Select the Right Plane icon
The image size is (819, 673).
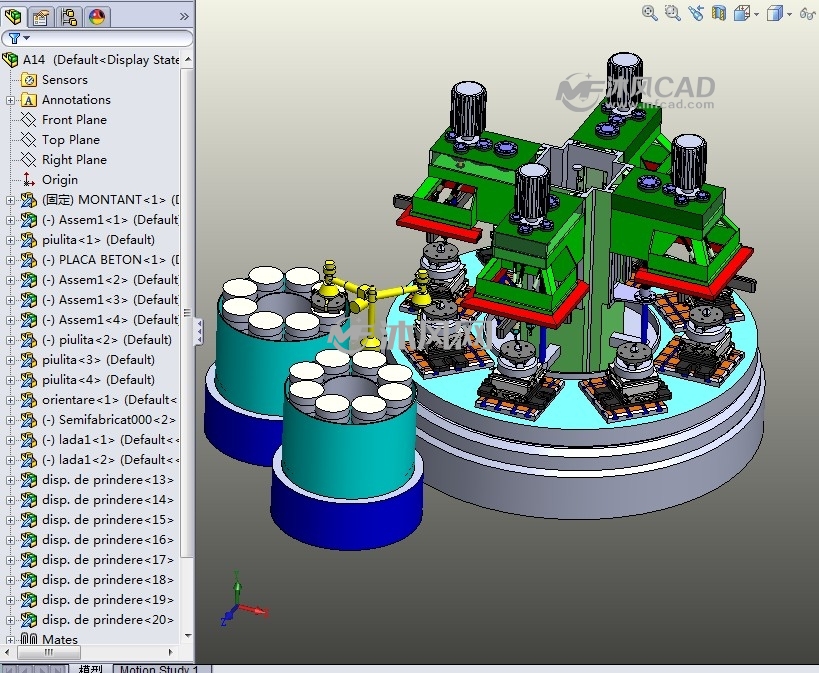(28, 160)
